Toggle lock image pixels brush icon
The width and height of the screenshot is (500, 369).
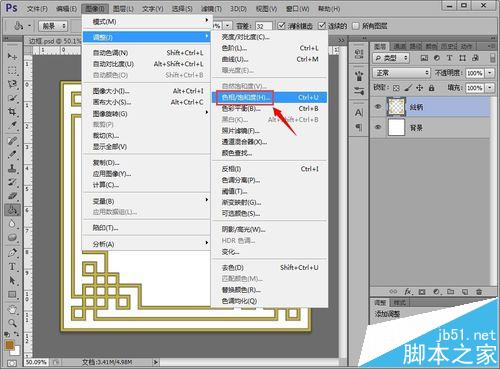(408, 88)
